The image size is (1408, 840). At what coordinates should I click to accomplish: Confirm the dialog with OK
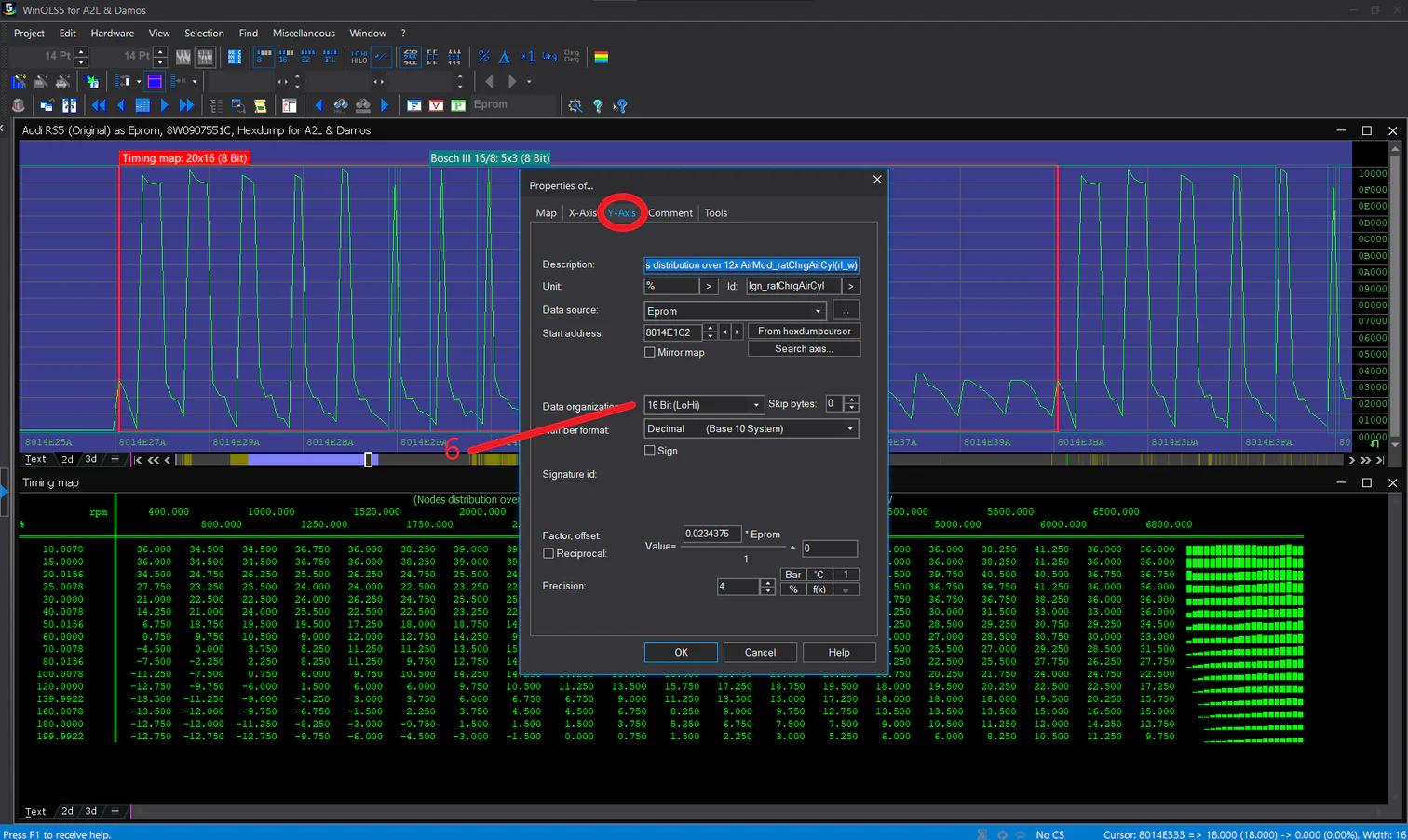click(681, 652)
